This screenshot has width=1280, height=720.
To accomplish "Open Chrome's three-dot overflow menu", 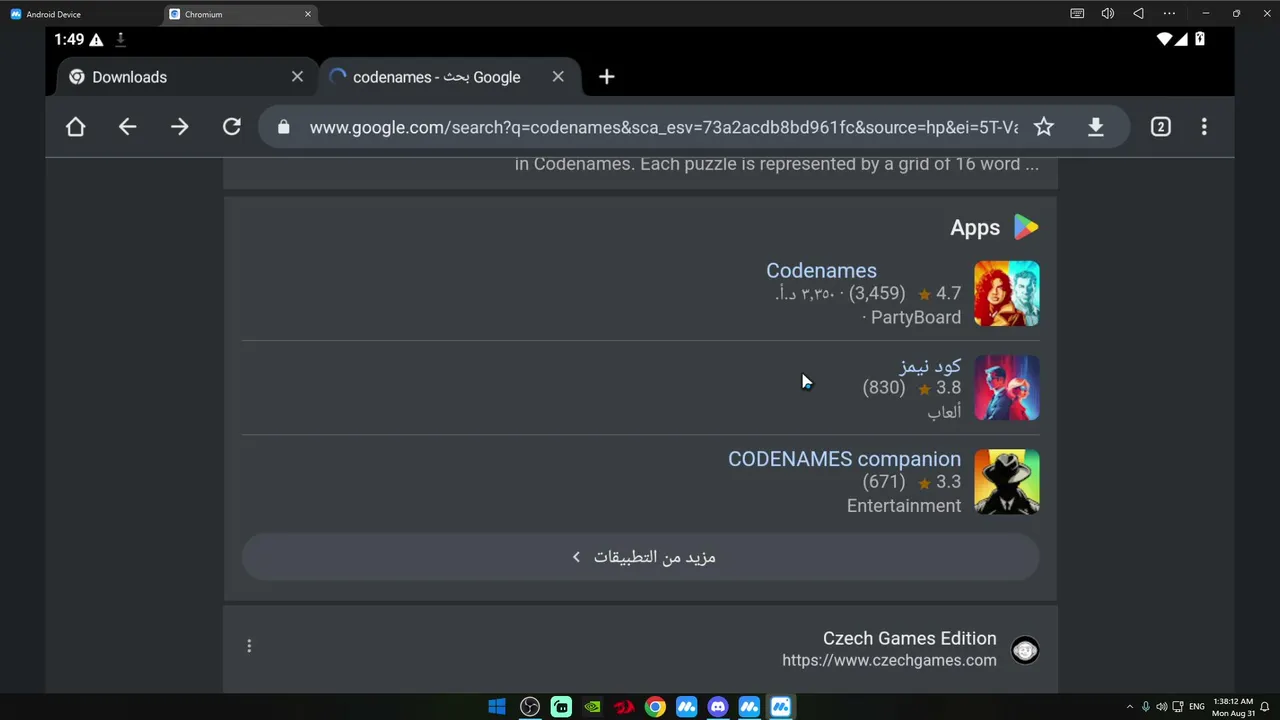I will 1204,127.
